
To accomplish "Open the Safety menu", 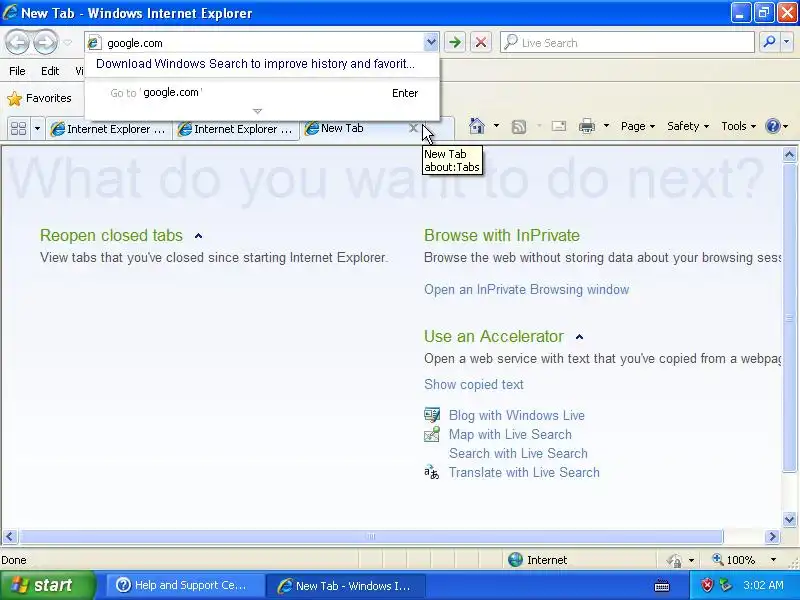I will pyautogui.click(x=688, y=126).
